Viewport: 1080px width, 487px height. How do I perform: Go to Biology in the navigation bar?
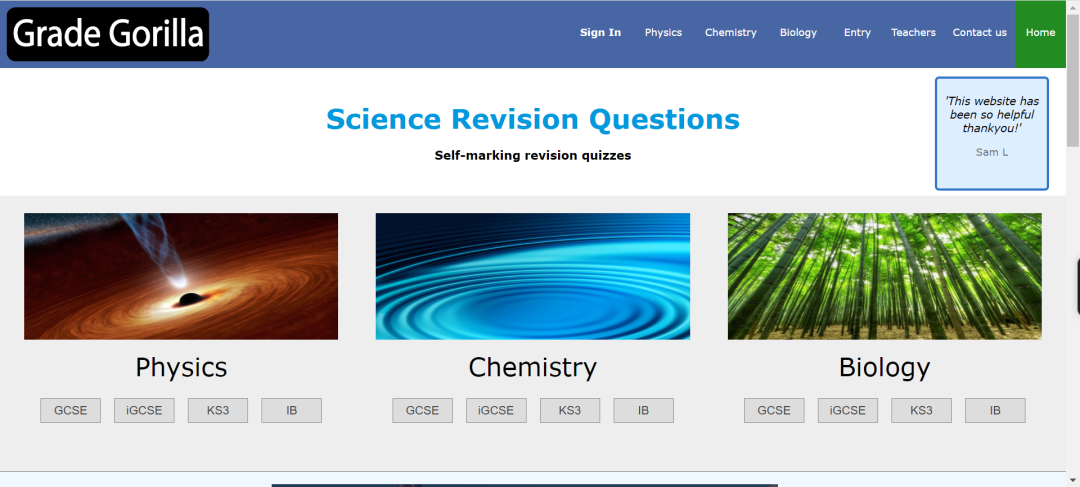[798, 33]
